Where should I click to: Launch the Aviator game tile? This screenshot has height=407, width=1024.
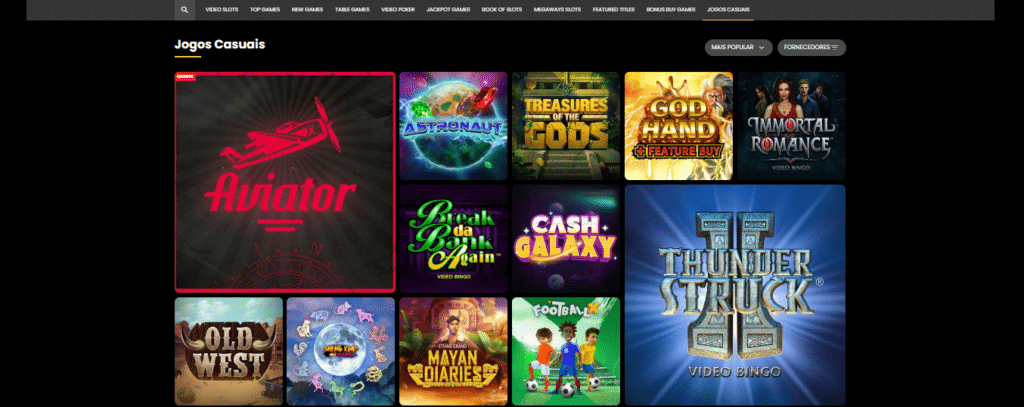[x=285, y=182]
